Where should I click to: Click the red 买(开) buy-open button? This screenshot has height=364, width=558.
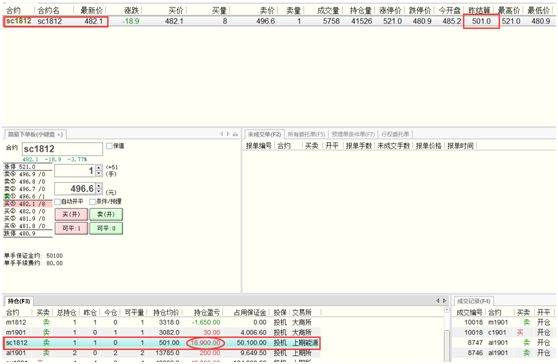pyautogui.click(x=71, y=214)
